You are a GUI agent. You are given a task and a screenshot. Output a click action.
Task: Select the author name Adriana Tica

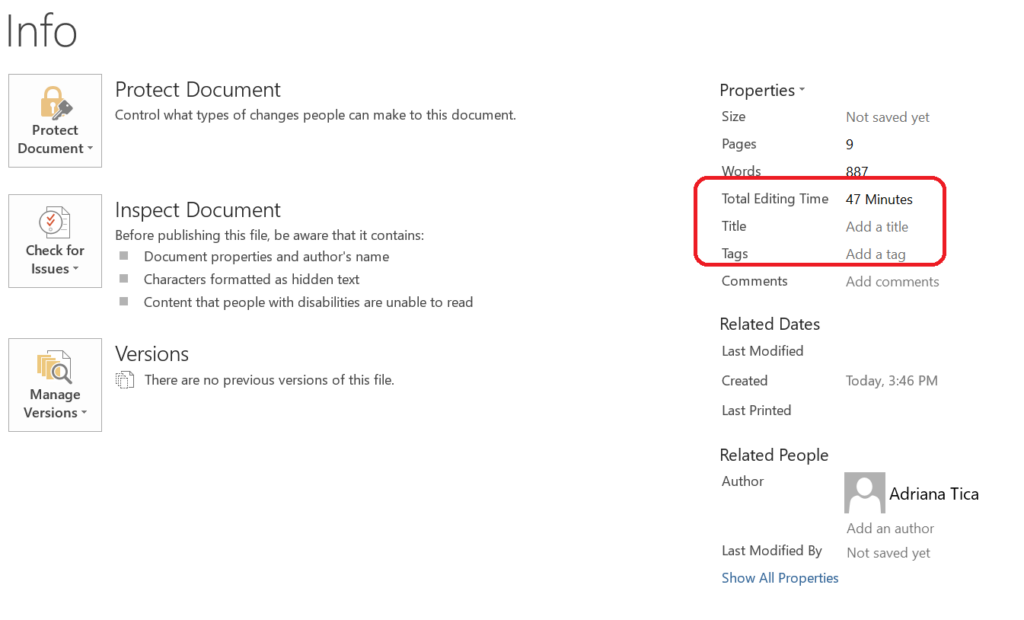tap(934, 494)
